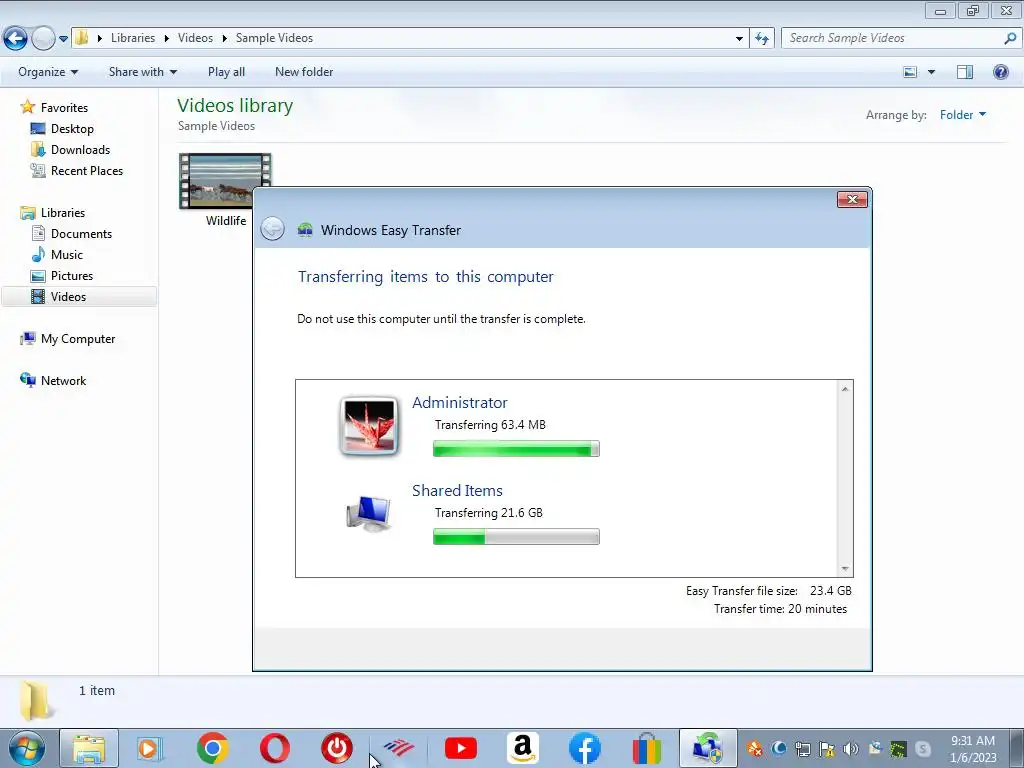Viewport: 1024px width, 768px height.
Task: Toggle the preview pane icon
Action: pos(965,72)
